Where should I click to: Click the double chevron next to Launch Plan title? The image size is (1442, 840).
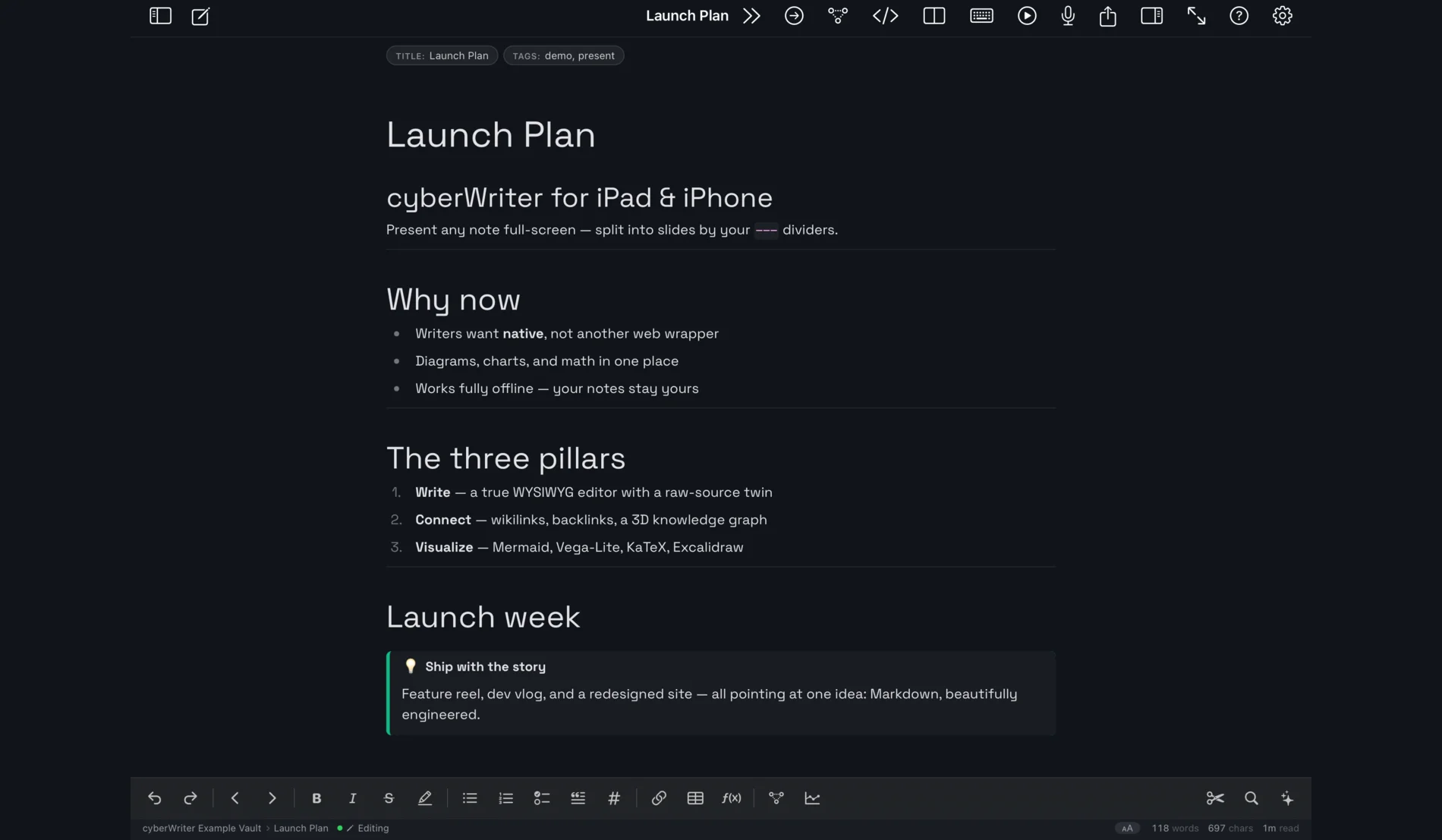pos(751,16)
